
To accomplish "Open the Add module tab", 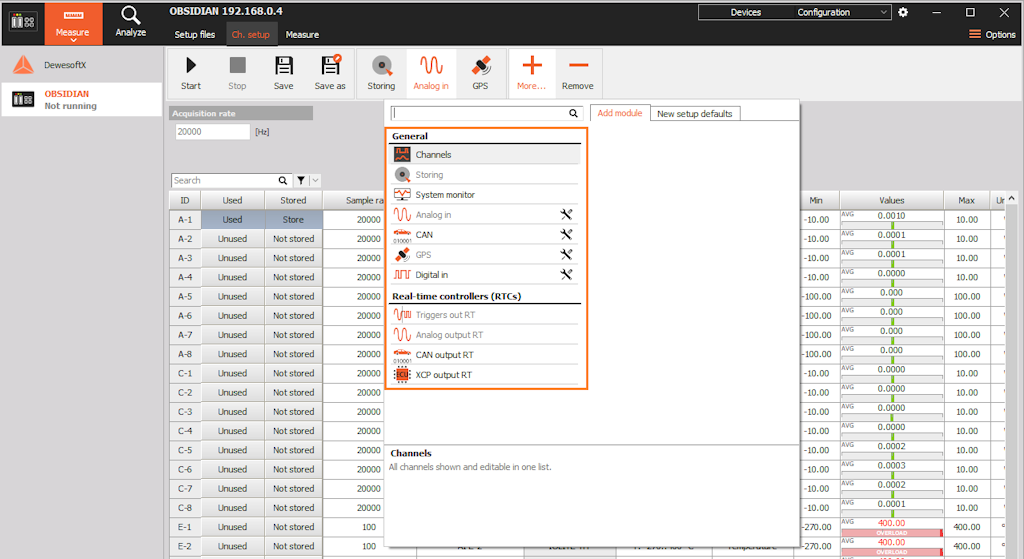I will [x=620, y=113].
